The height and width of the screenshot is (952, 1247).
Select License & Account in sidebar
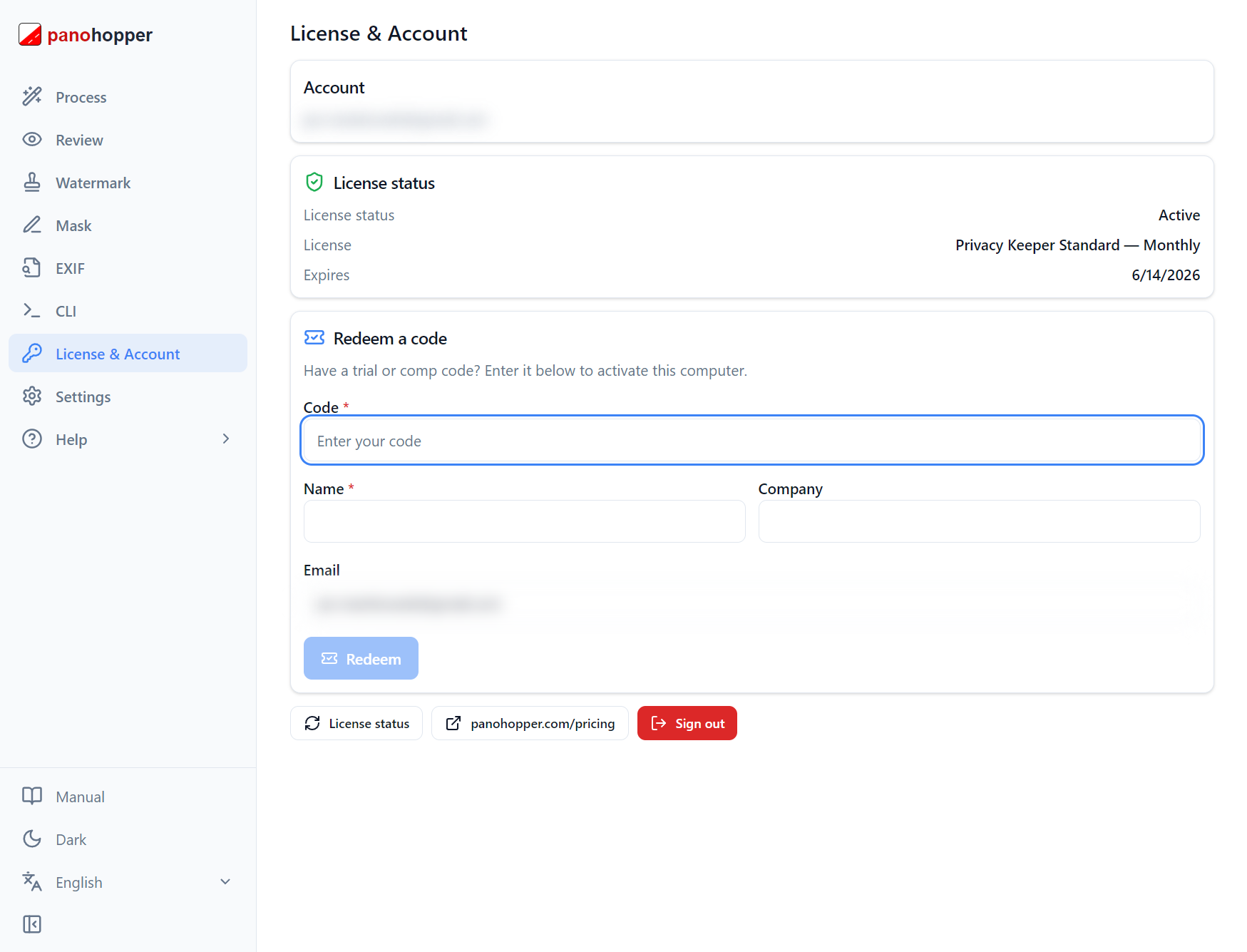coord(128,353)
